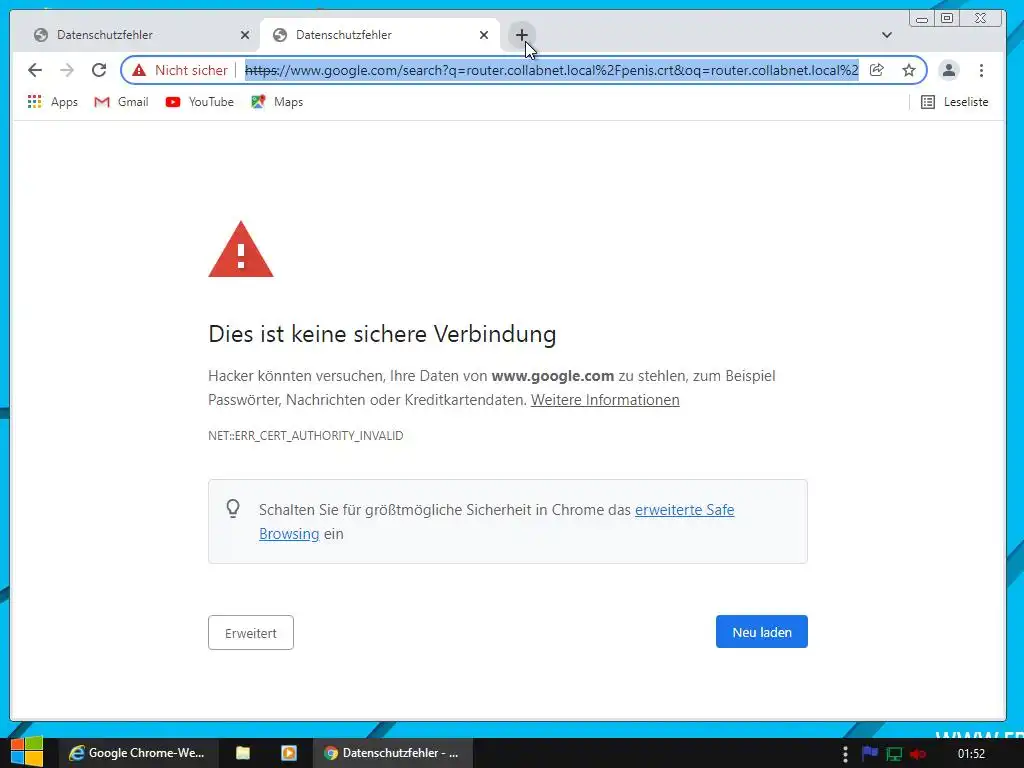Minimize the Chrome window
This screenshot has height=768, width=1024.
coord(921,18)
